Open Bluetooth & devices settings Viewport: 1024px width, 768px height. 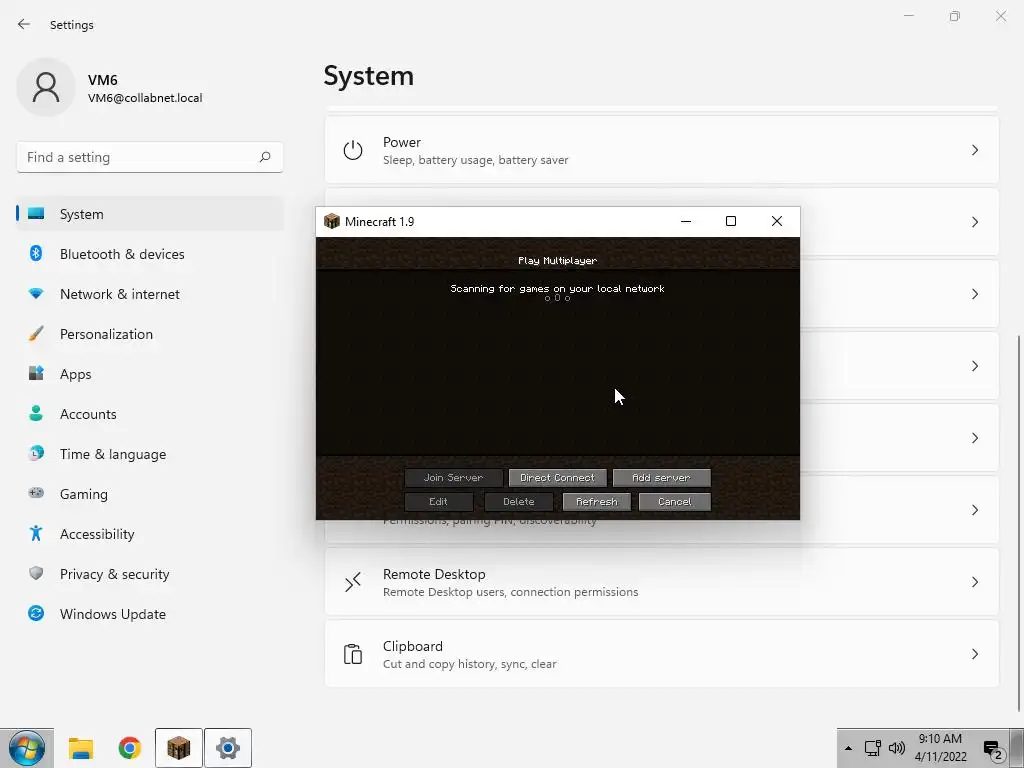tap(150, 254)
